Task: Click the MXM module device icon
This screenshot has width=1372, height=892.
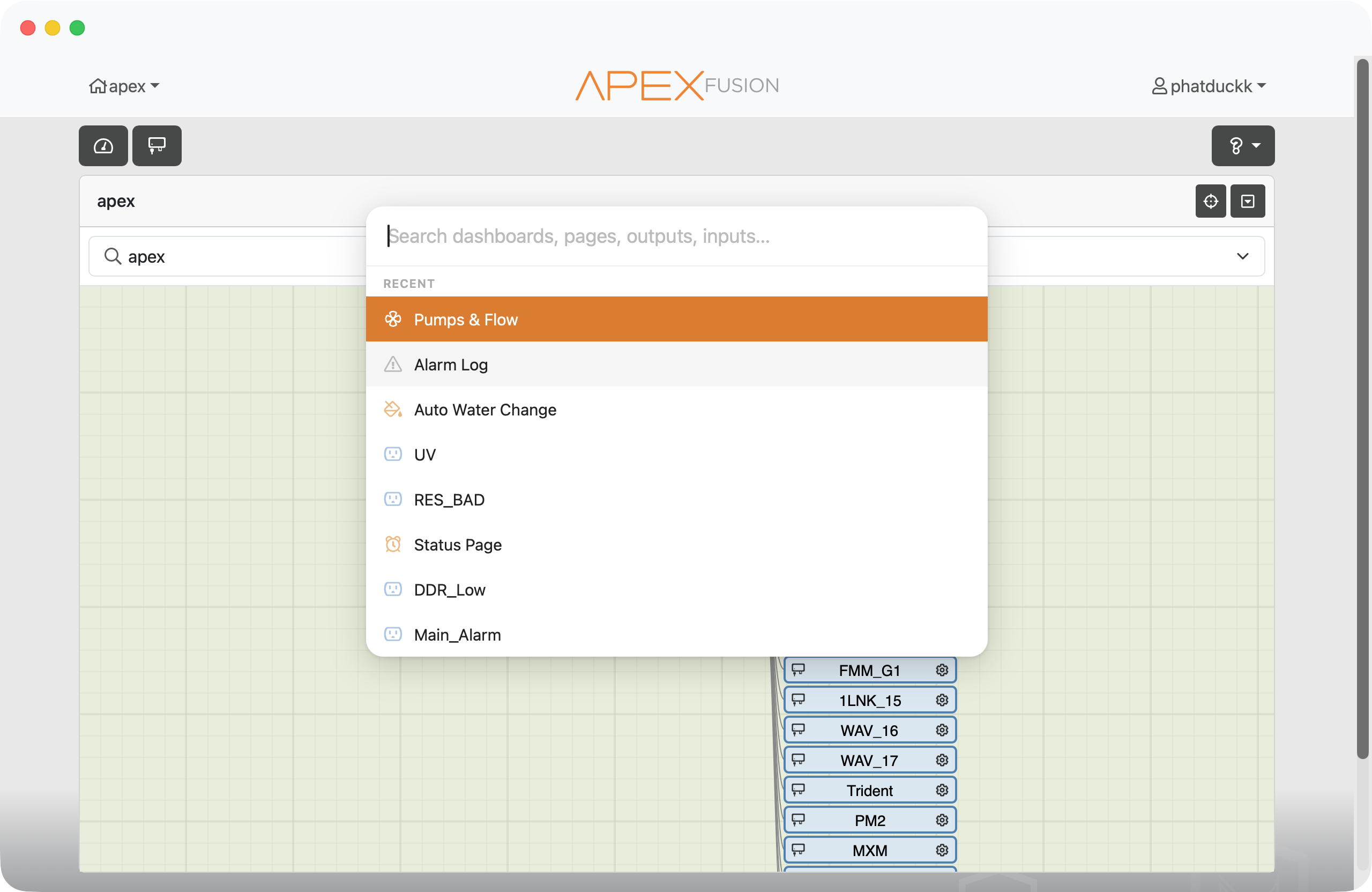Action: (x=799, y=850)
